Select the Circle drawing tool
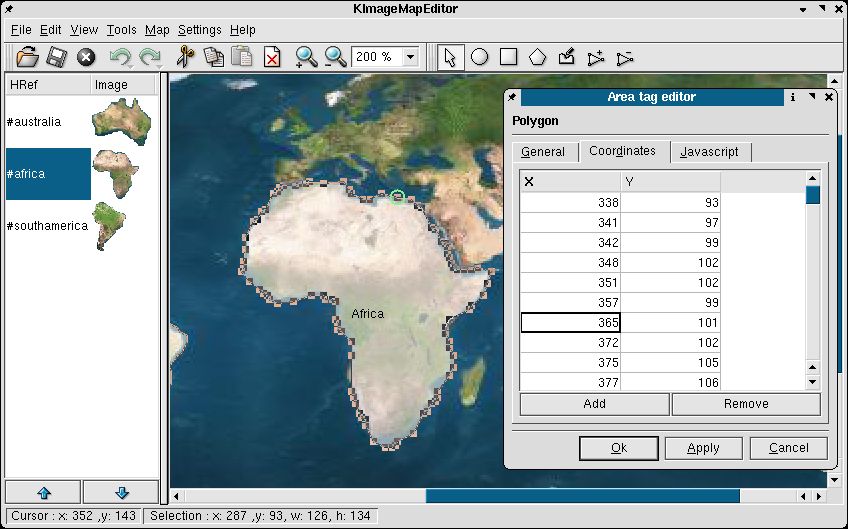This screenshot has width=848, height=529. click(x=479, y=57)
